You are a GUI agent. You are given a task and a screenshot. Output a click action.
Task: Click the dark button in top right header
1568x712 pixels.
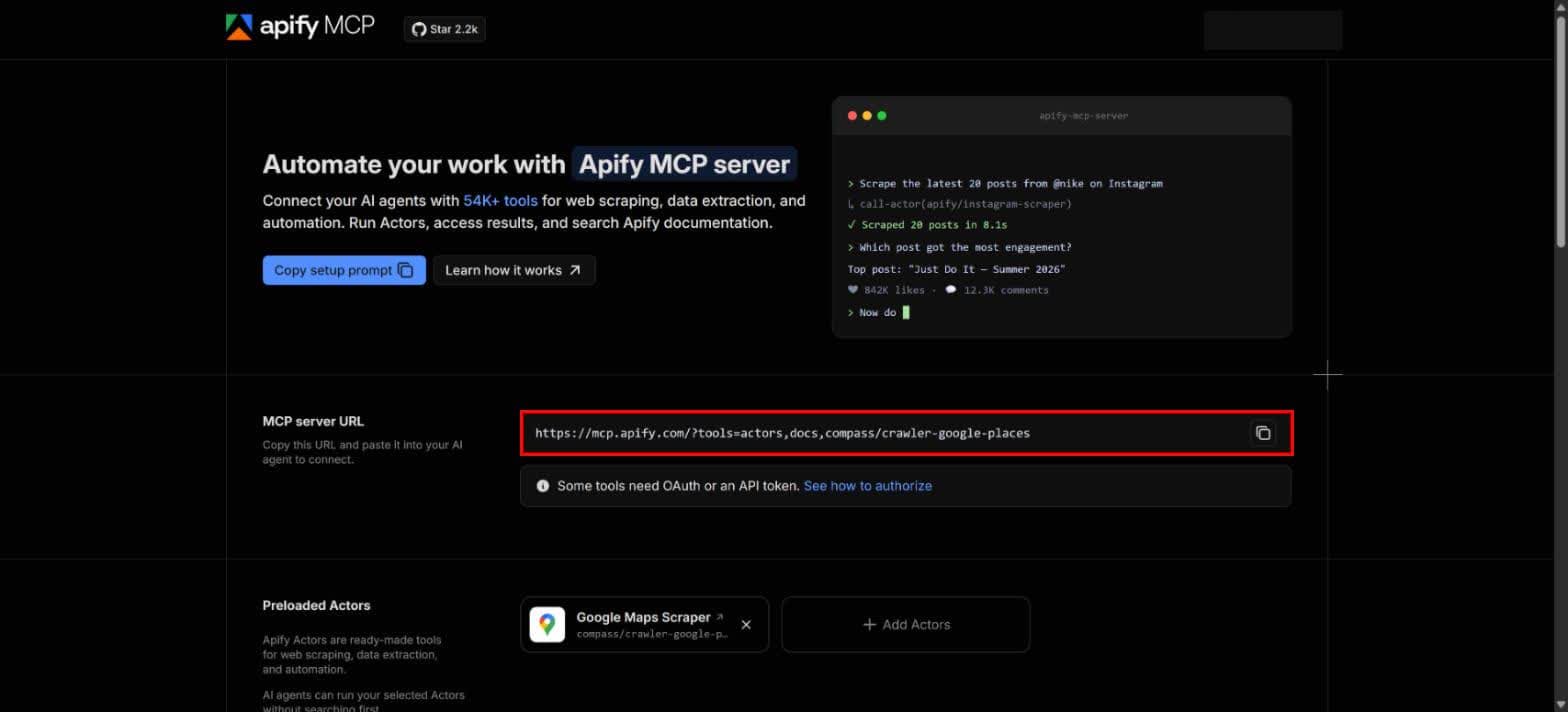[1273, 30]
